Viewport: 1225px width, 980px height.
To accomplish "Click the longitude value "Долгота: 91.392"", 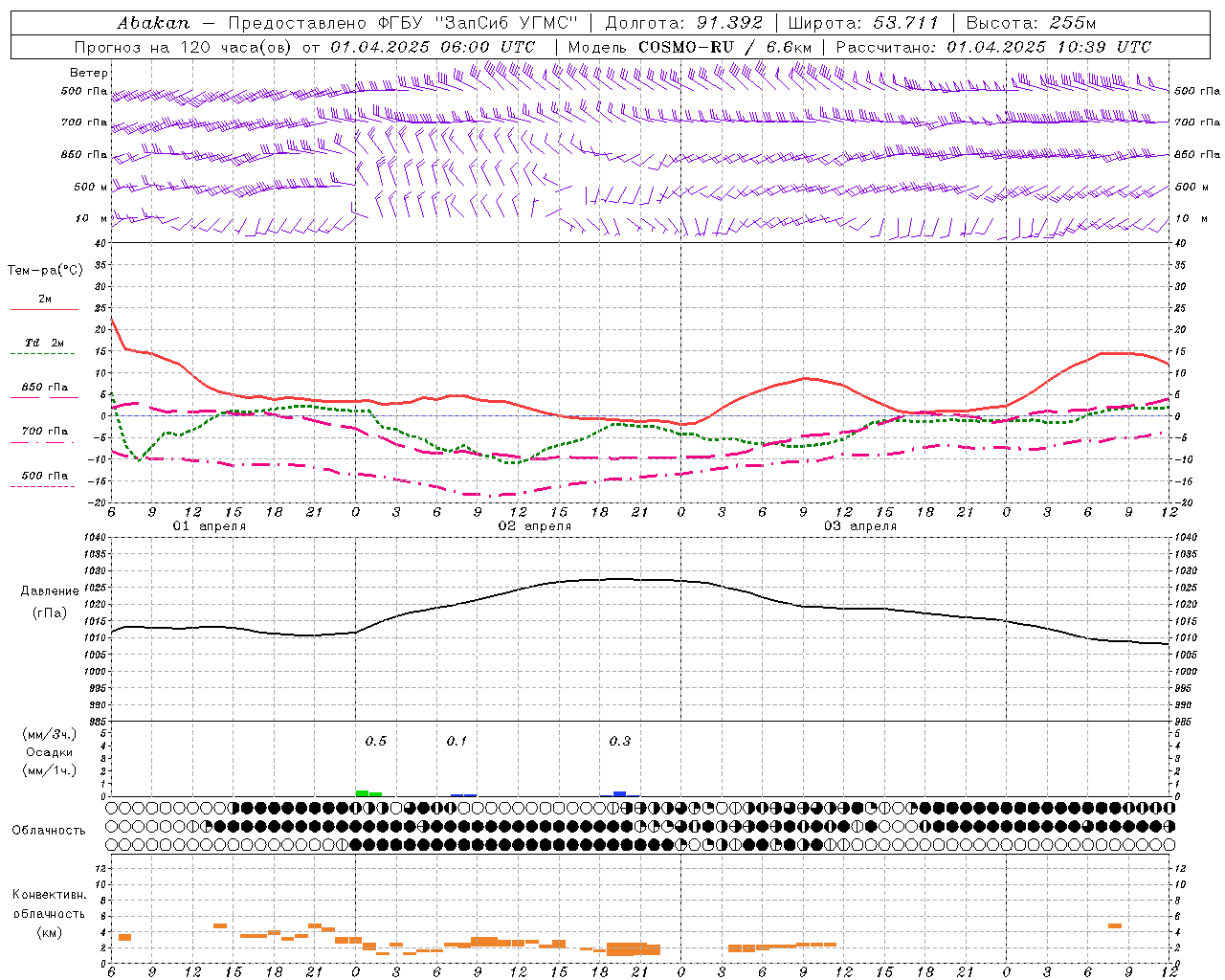I will pos(684,23).
